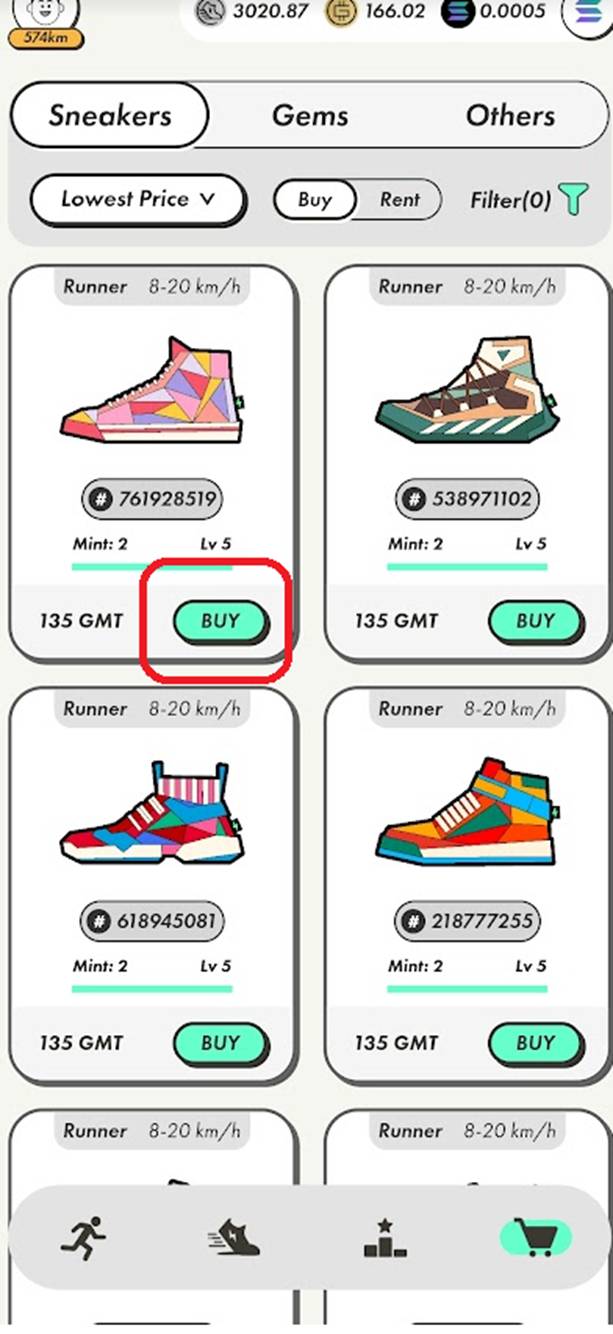Buy sneaker #218777255
Screen dimensions: 613x1334
(x=535, y=1043)
